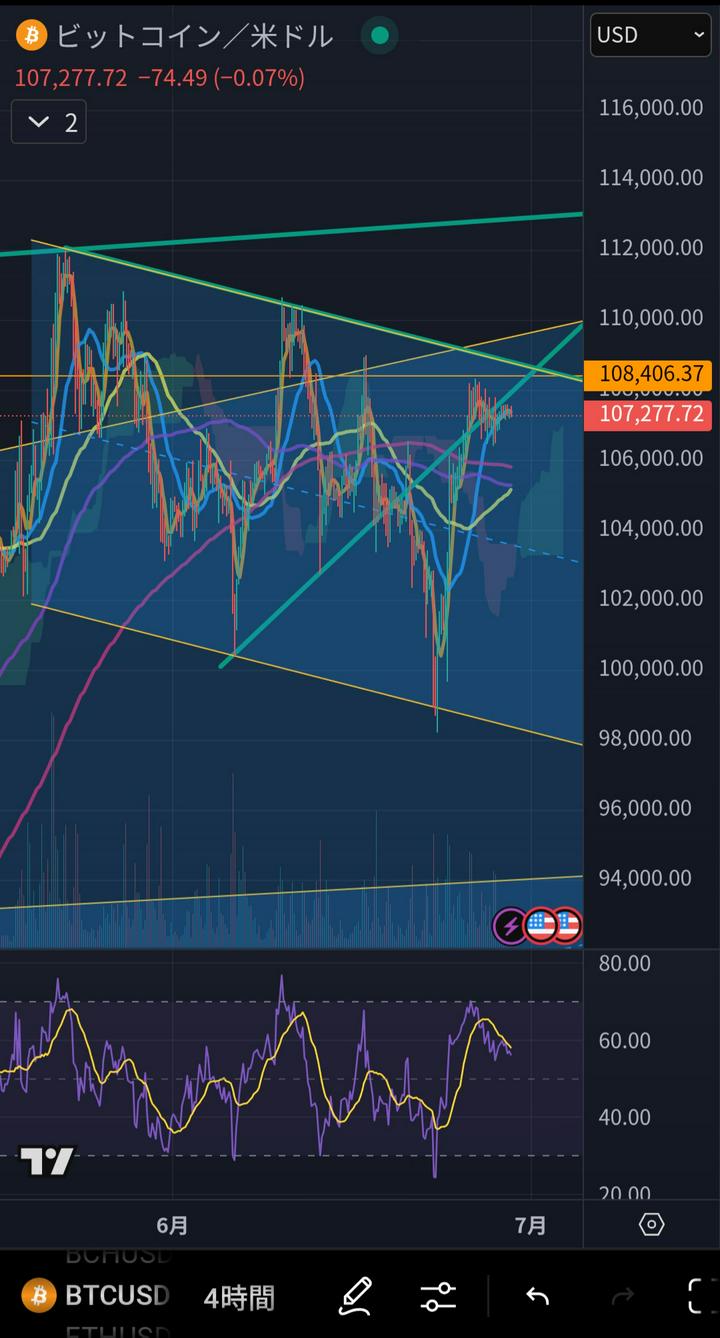The width and height of the screenshot is (720, 1338).
Task: Open chart settings via the hexagon icon
Action: click(651, 1225)
